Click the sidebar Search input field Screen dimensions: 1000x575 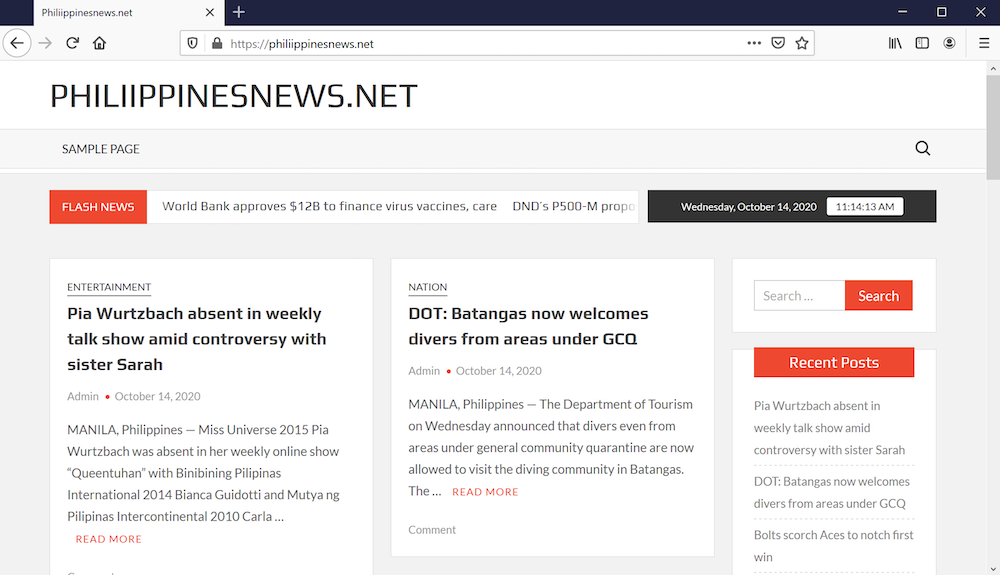click(x=799, y=296)
